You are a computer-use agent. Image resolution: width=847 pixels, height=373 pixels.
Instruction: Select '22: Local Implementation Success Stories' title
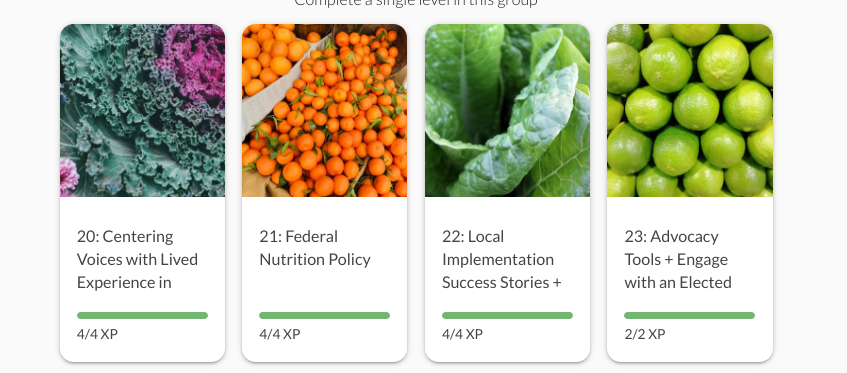pos(502,260)
